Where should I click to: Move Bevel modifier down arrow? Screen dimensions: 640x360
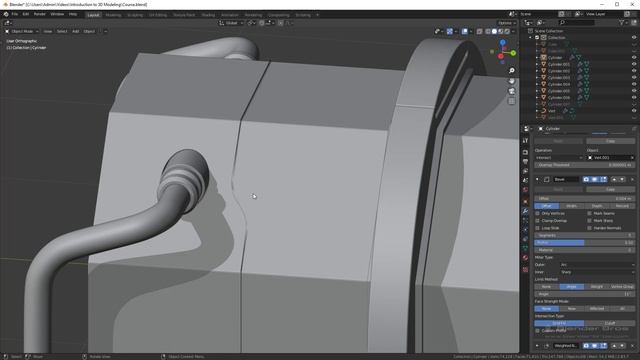click(622, 180)
